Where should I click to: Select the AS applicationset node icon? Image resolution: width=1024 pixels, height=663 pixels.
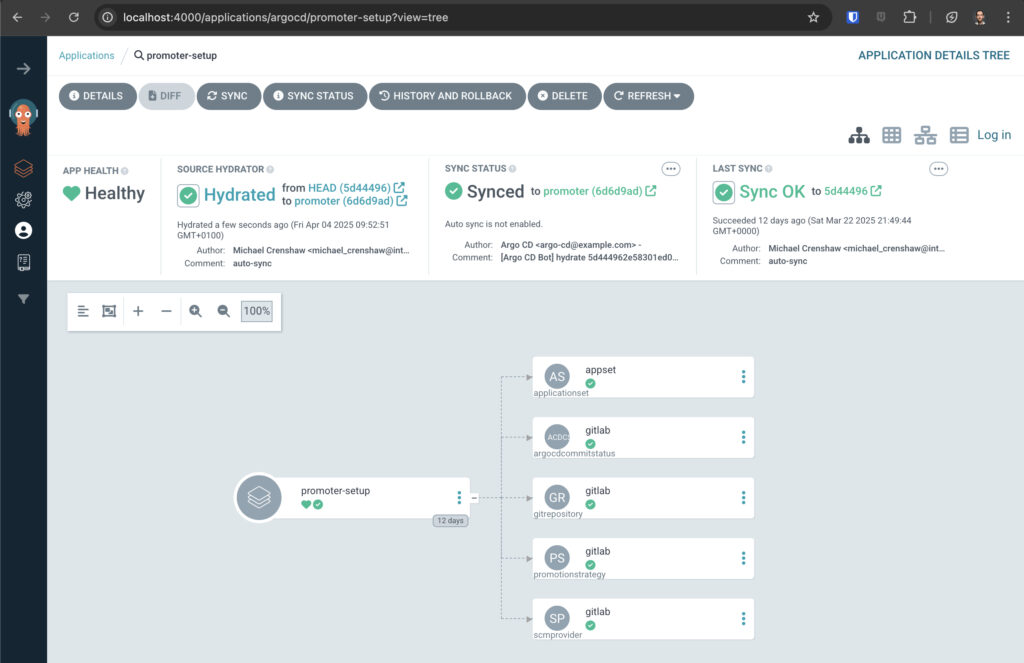coord(557,377)
